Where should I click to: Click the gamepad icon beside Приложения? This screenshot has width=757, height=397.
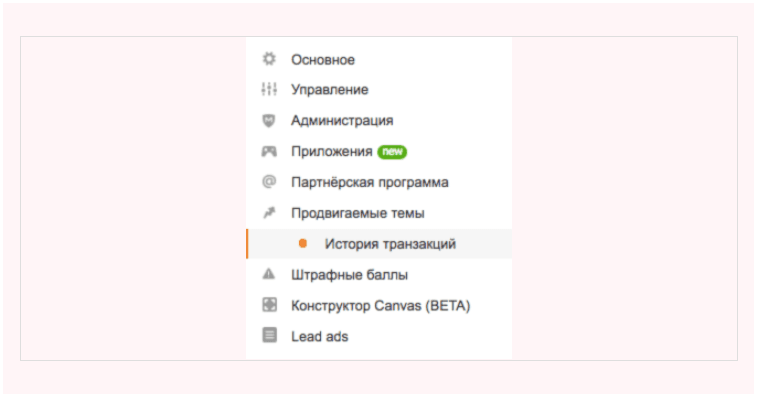[269, 151]
